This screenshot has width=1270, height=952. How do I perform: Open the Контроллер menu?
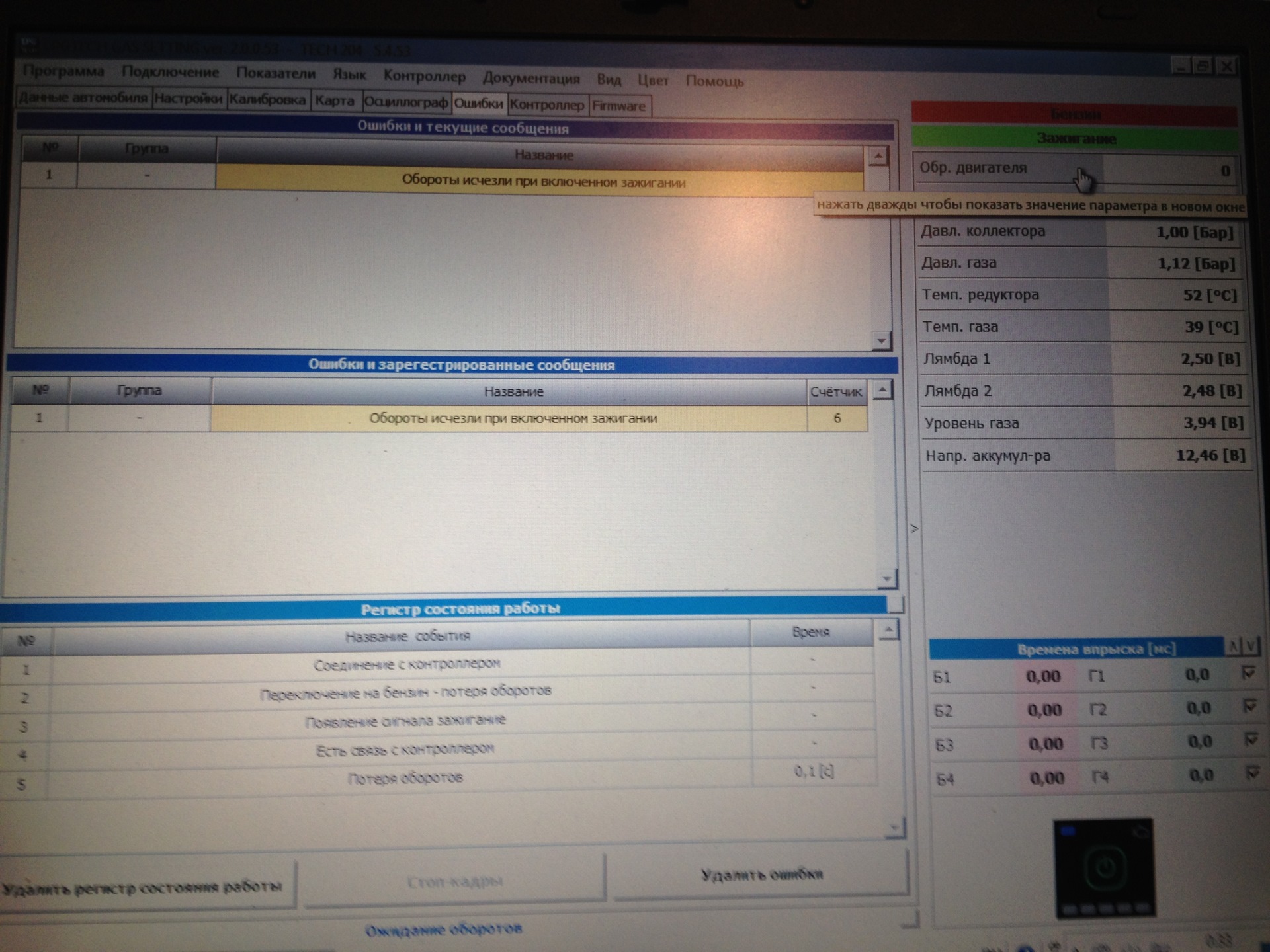click(x=424, y=76)
